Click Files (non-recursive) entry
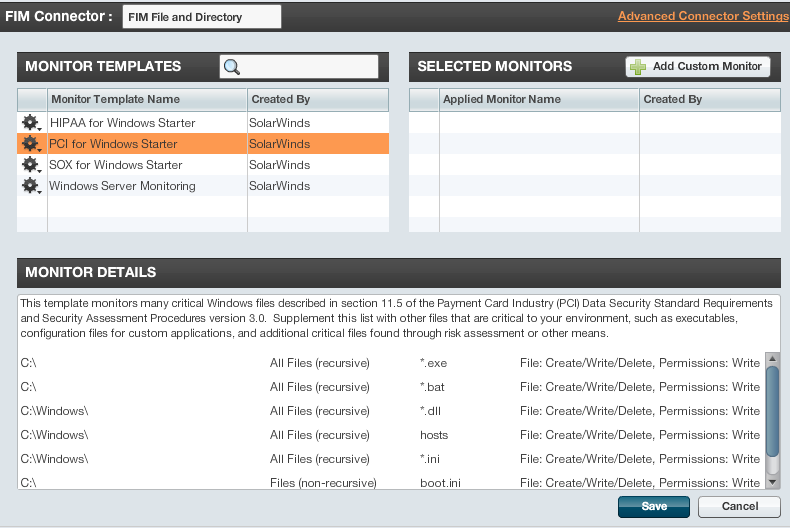Screen dimensions: 790x528 (323, 483)
